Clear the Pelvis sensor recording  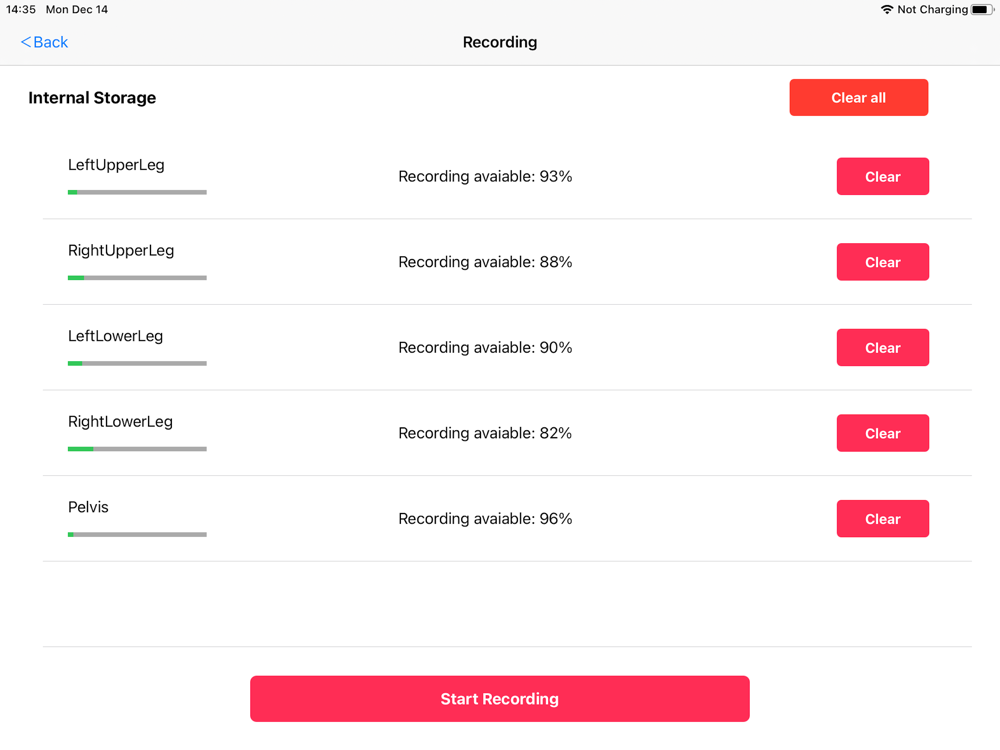882,519
